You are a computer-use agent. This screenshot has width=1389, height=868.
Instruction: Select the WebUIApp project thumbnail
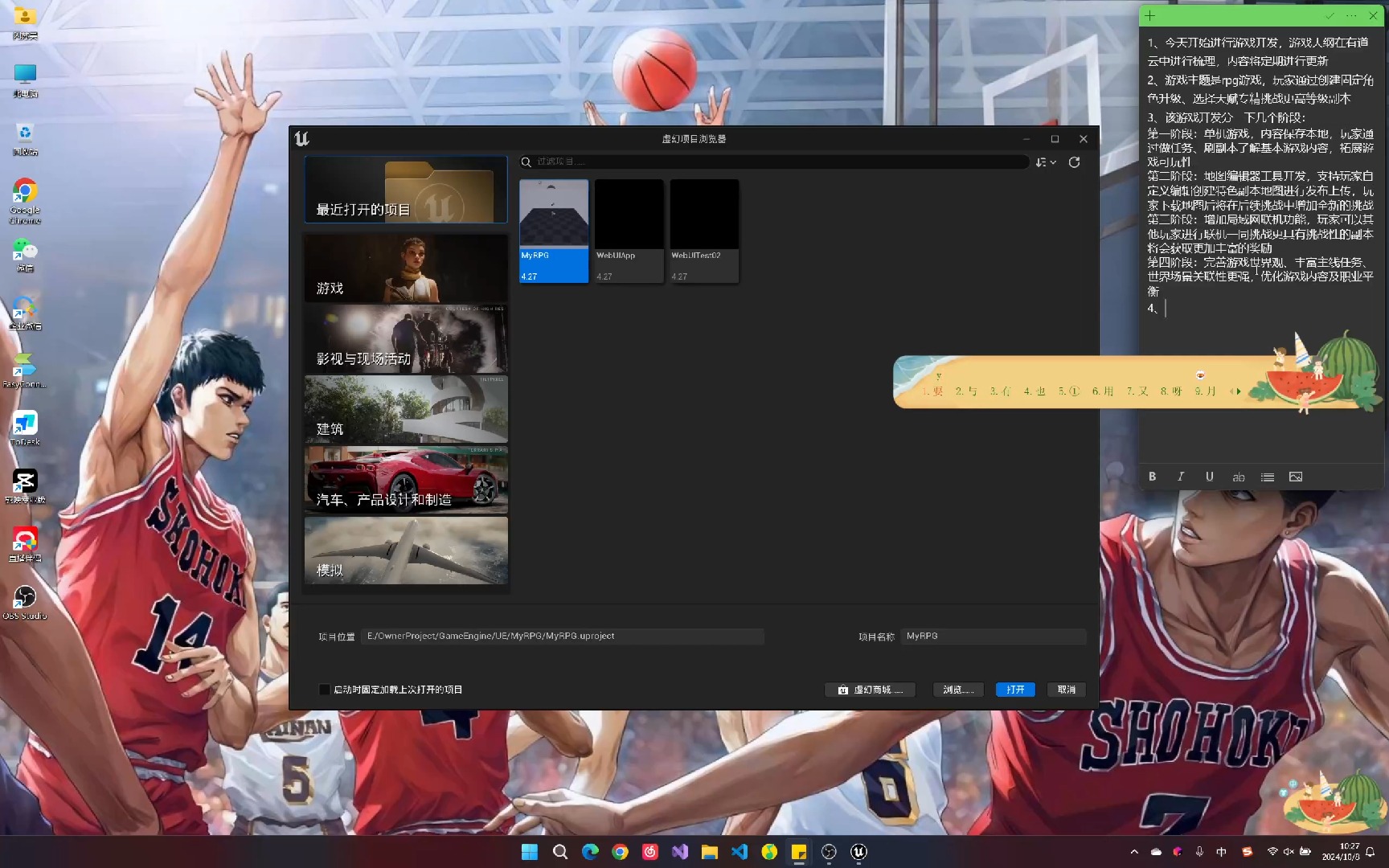tap(629, 231)
